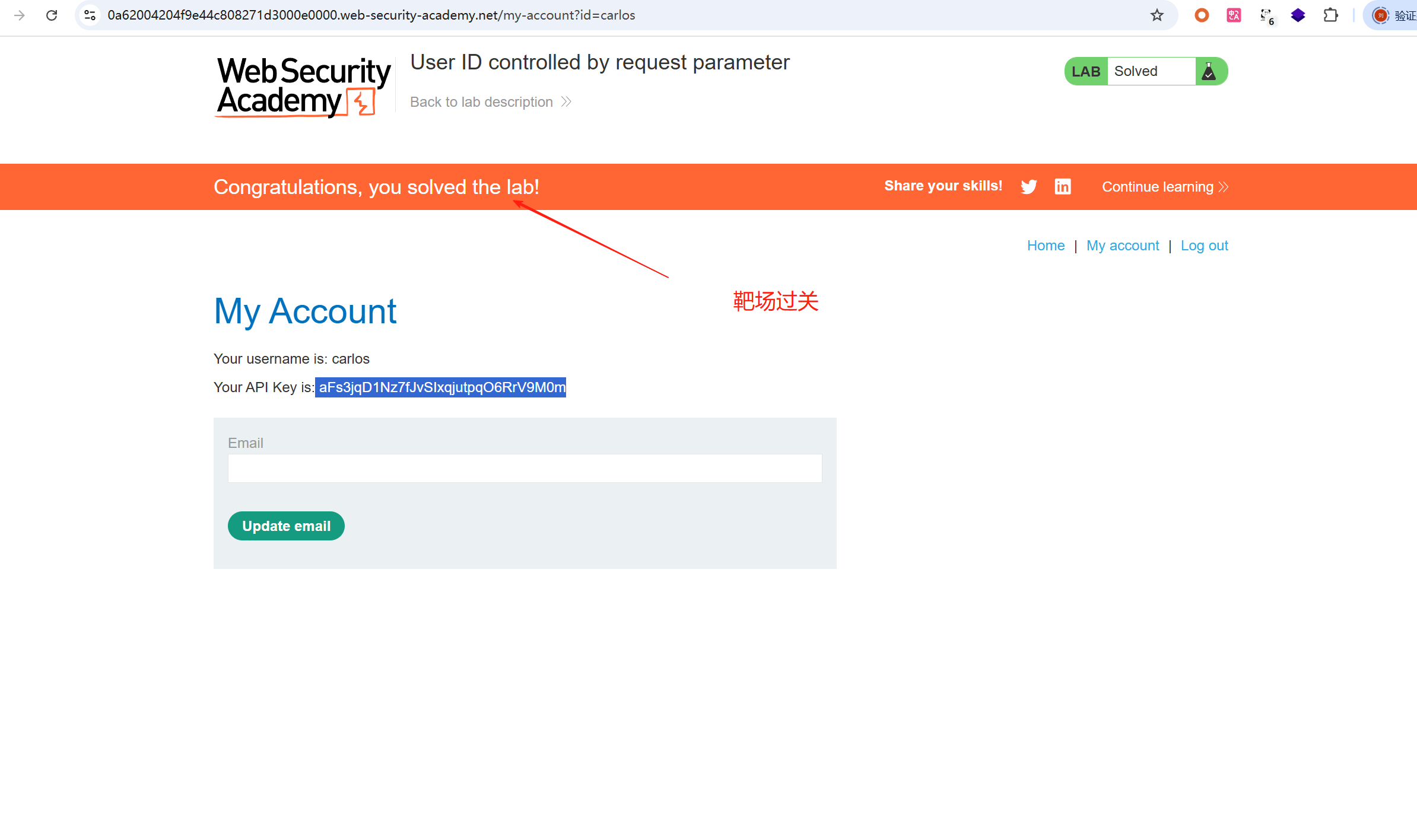The image size is (1417, 840).
Task: Click the browser address bar URL
Action: pyautogui.click(x=371, y=15)
